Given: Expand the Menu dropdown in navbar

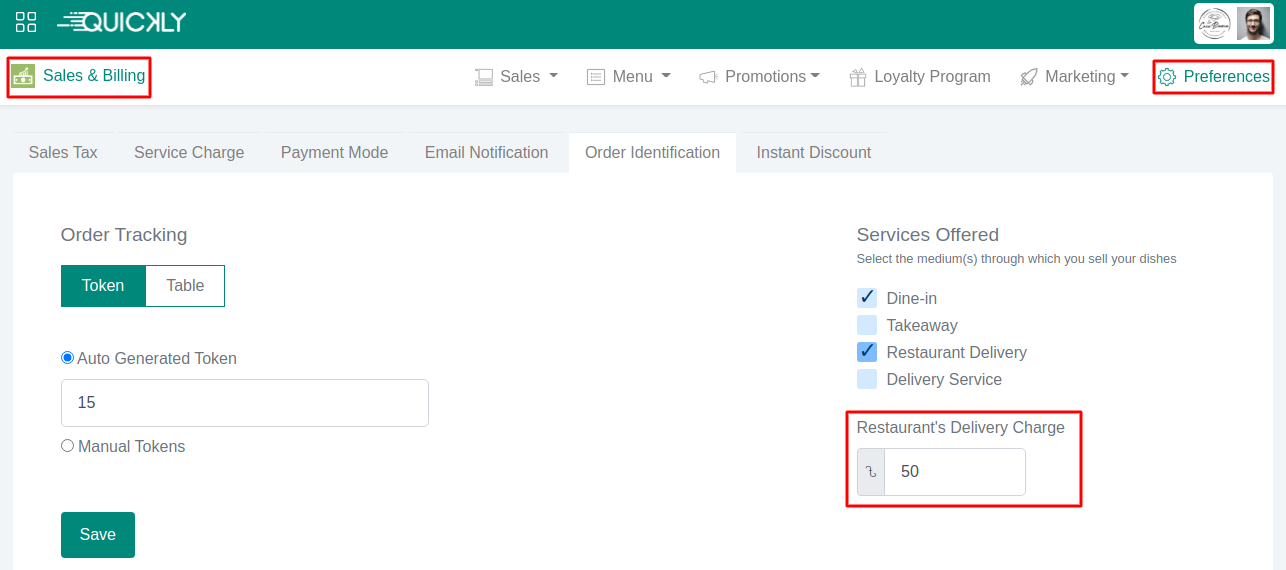Looking at the screenshot, I should coord(629,77).
